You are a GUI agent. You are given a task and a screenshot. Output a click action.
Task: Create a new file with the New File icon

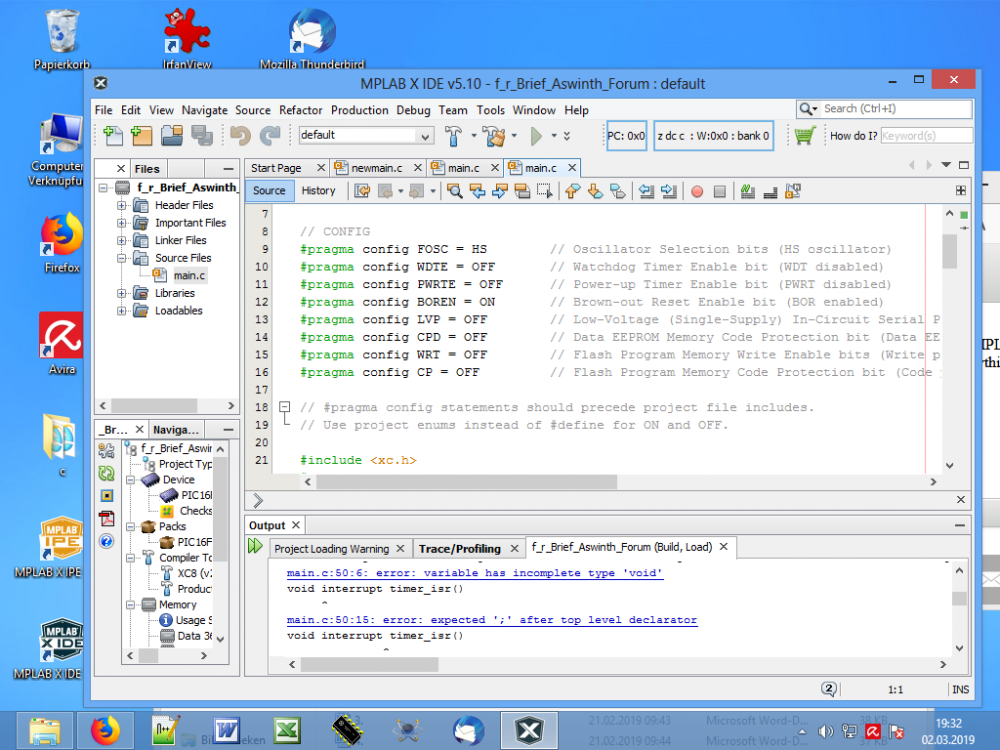point(113,133)
